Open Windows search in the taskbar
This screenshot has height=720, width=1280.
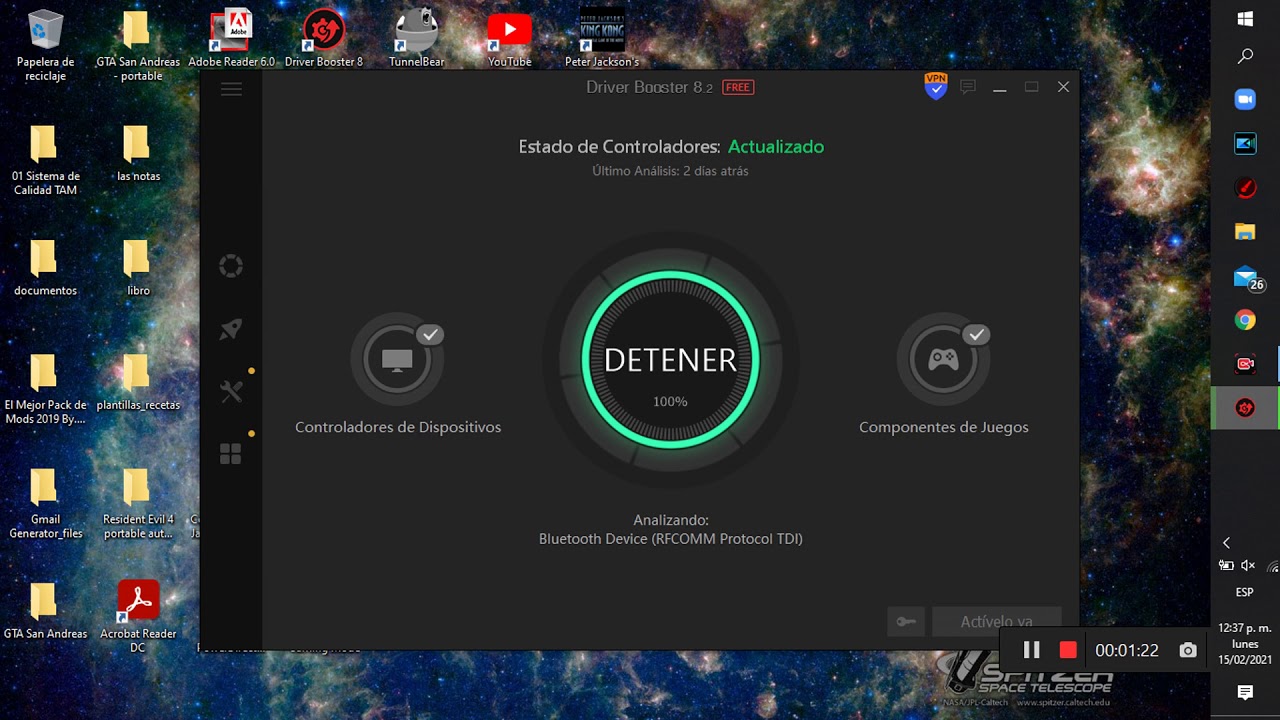coord(1245,57)
